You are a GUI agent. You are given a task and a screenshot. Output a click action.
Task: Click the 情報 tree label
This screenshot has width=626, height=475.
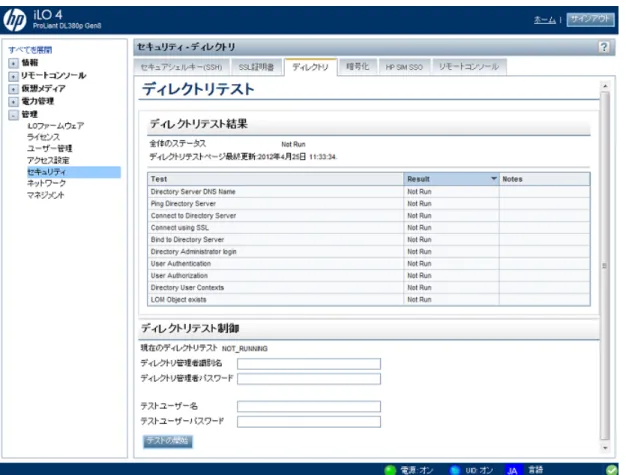pyautogui.click(x=30, y=63)
